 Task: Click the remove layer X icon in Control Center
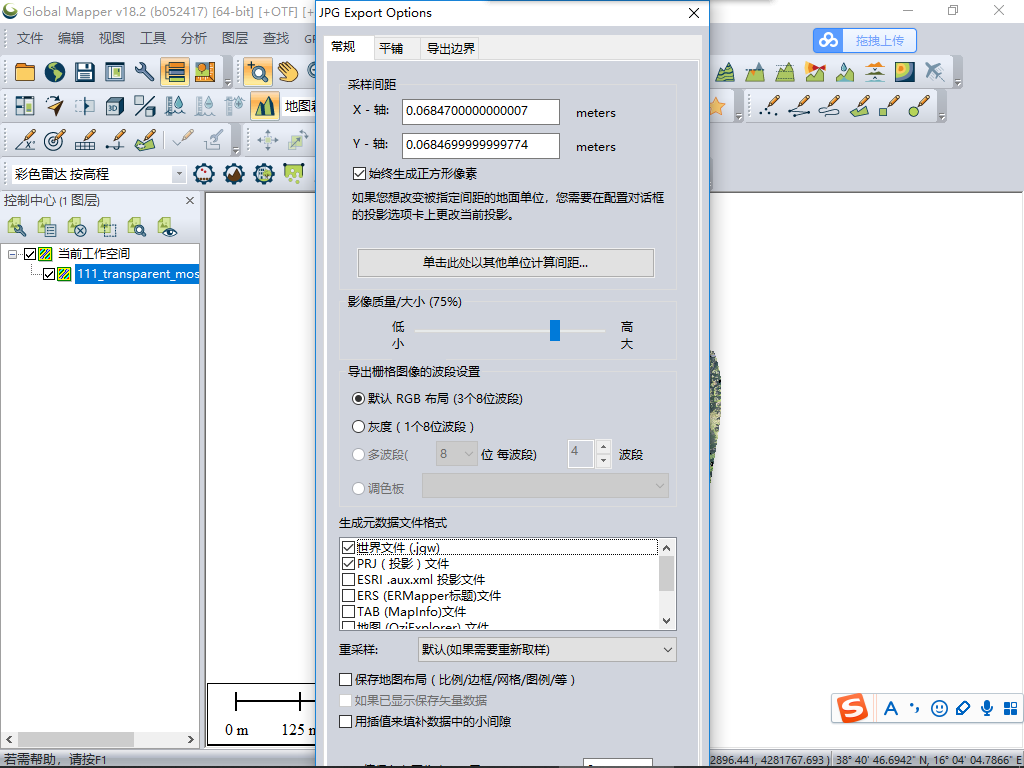pos(76,227)
